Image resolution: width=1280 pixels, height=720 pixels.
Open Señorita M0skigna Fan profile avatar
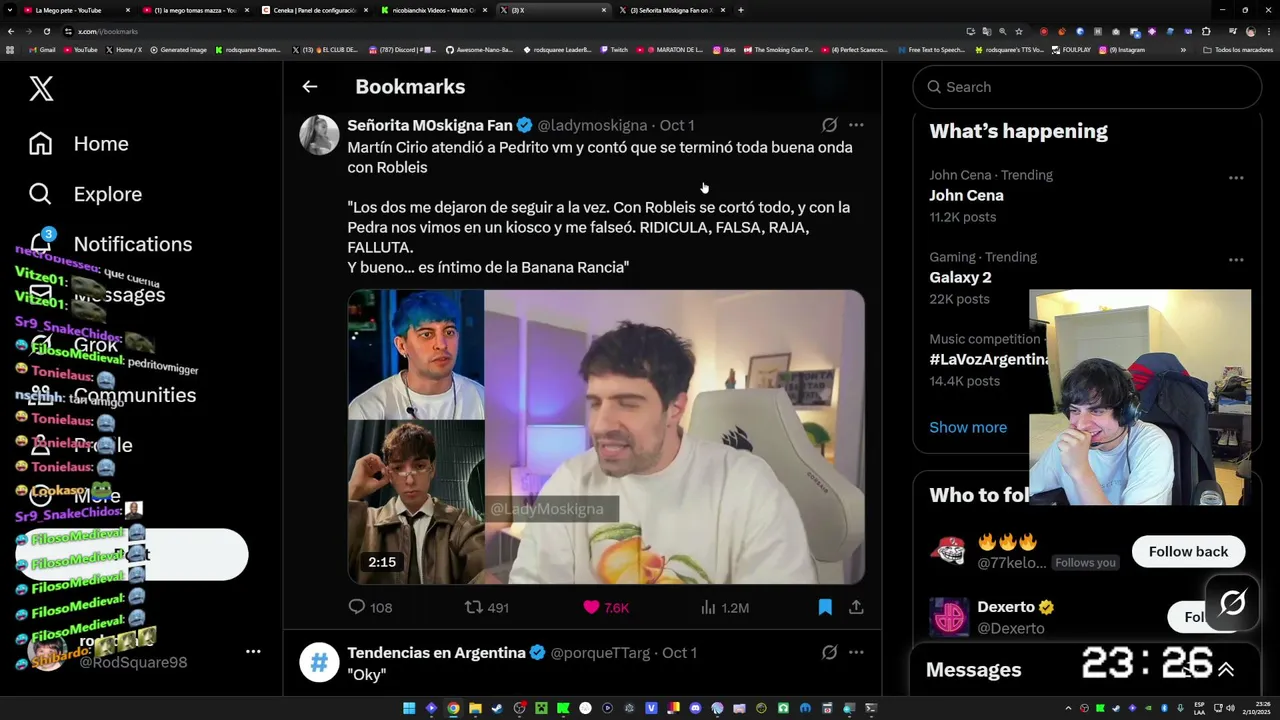click(319, 135)
